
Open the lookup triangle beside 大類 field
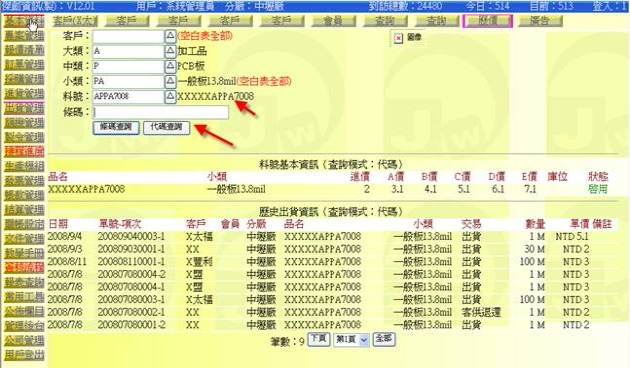(x=170, y=51)
